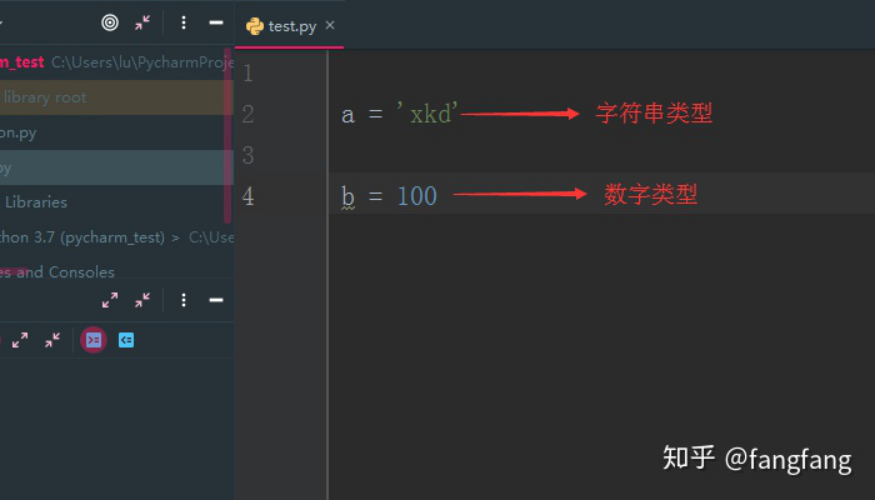Toggle the highlighted purple filter button
The image size is (875, 500).
click(x=93, y=340)
